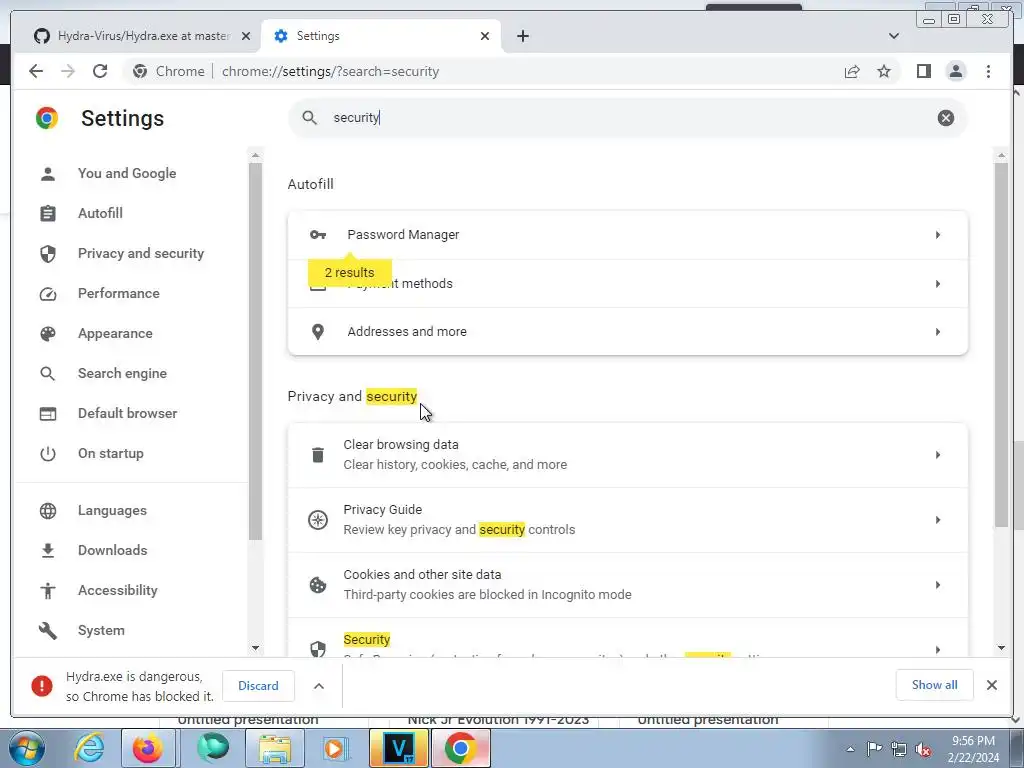This screenshot has height=768, width=1024.
Task: Close the Hydra-Virus GitHub tab
Action: 246,36
